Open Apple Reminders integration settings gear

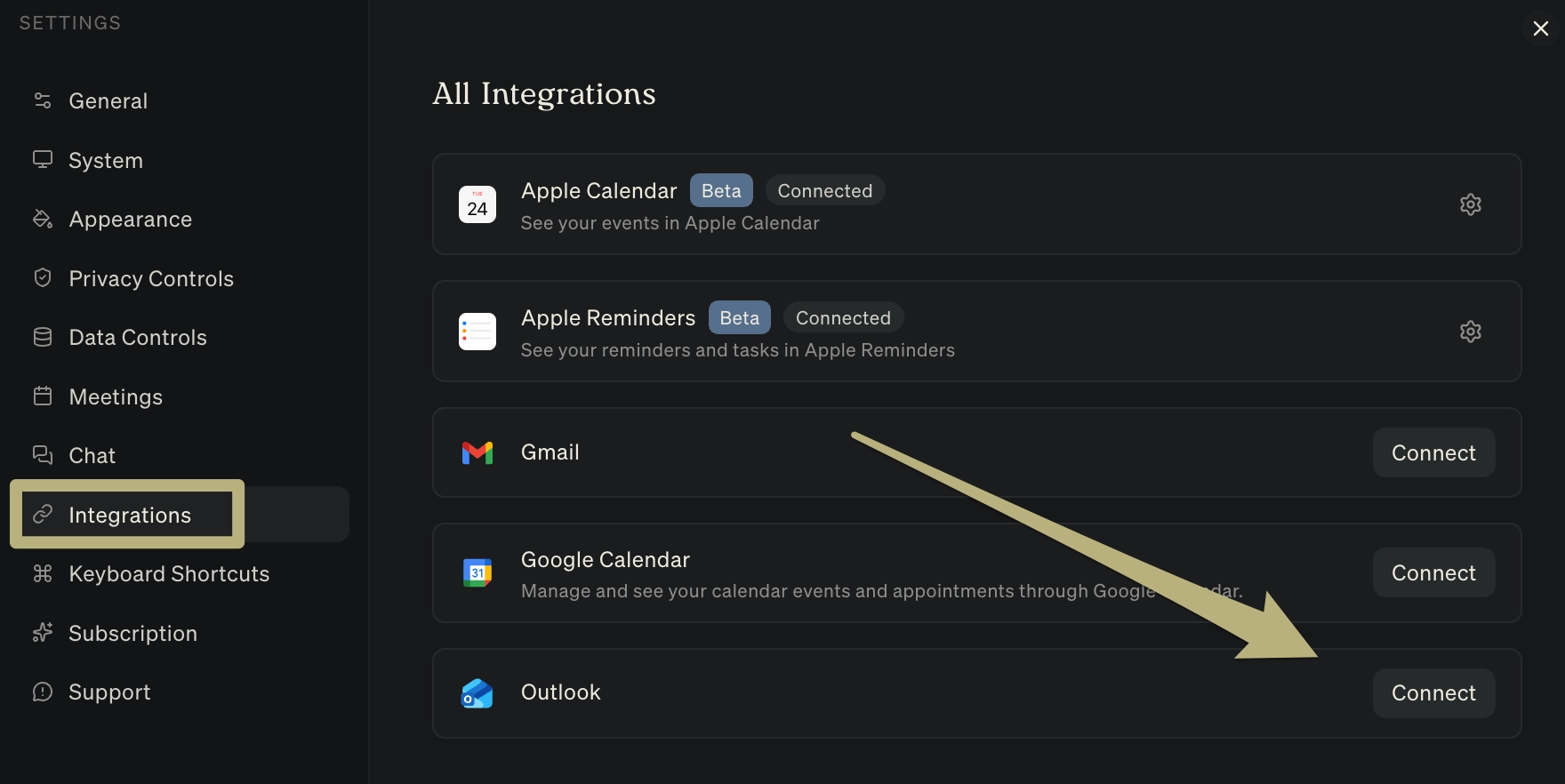pos(1470,332)
